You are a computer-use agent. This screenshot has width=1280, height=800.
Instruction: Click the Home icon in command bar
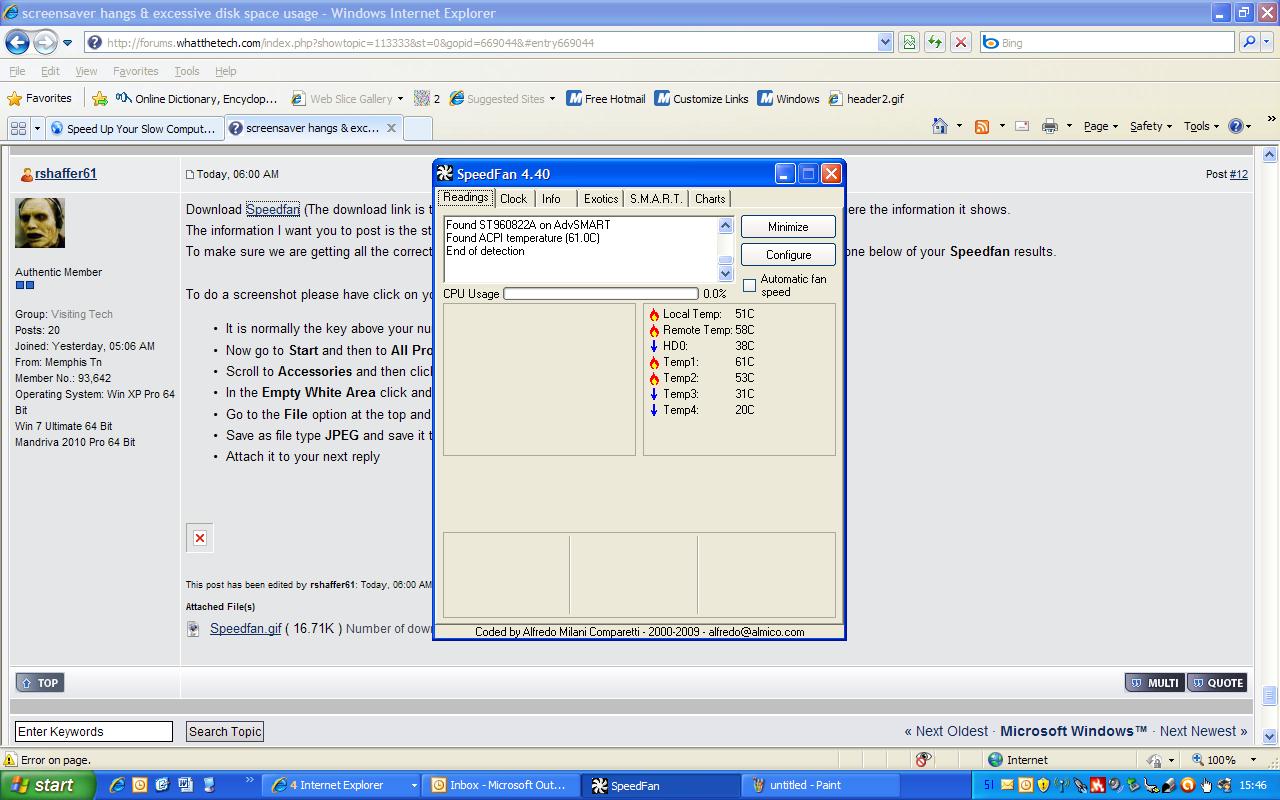click(x=939, y=126)
